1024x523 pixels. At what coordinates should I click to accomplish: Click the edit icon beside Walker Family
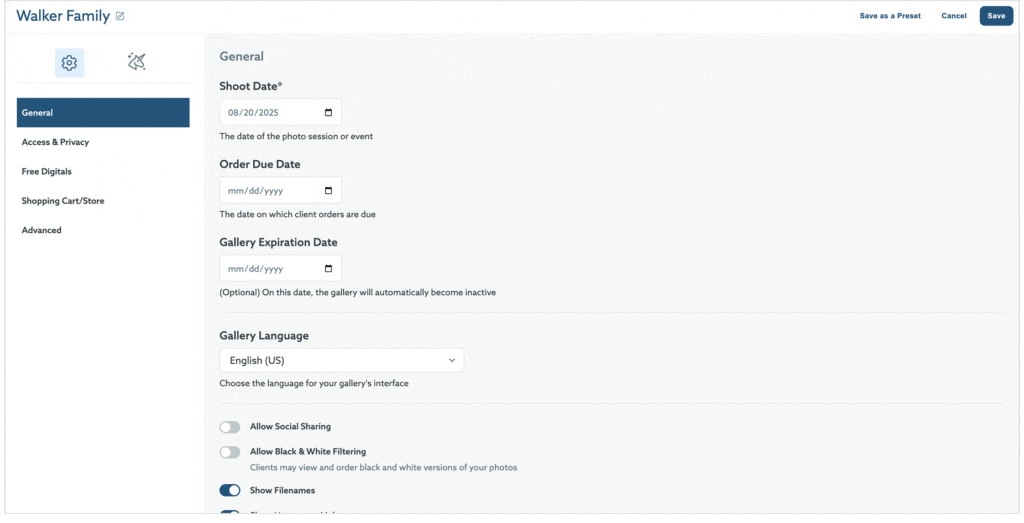tap(121, 16)
